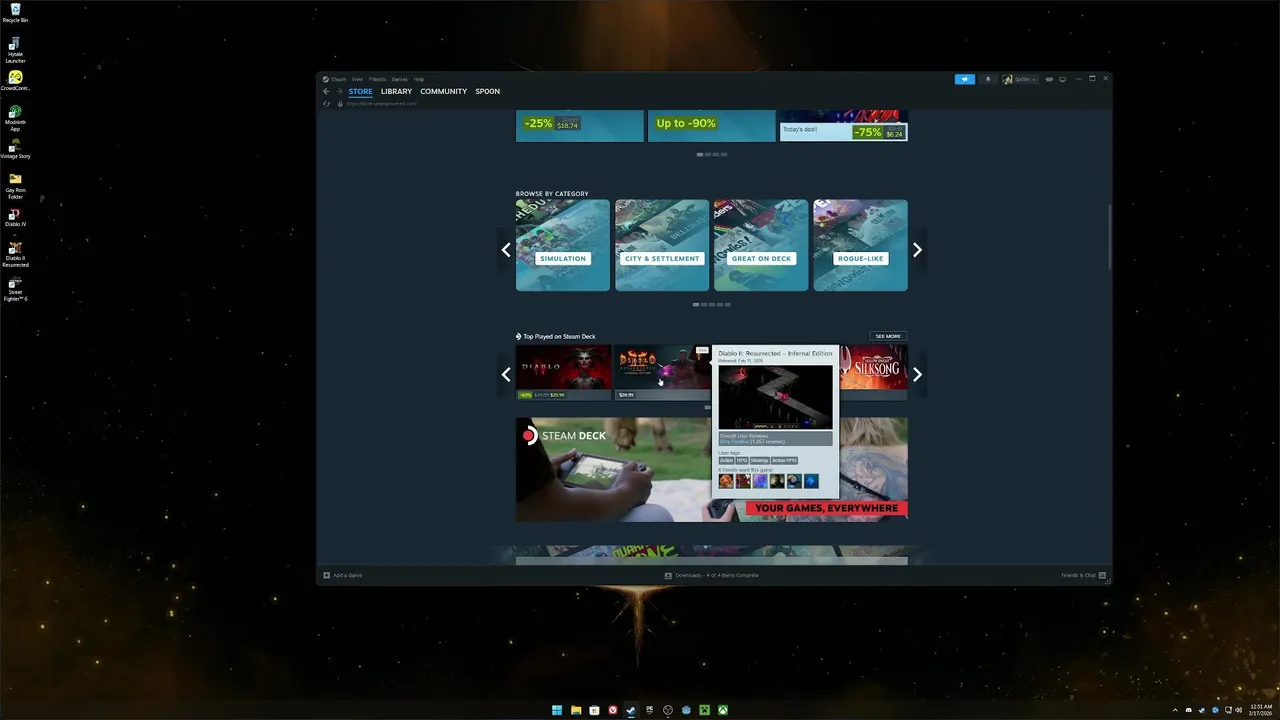Open Downloads status in Steam footer
This screenshot has height=720, width=1280.
click(x=711, y=575)
